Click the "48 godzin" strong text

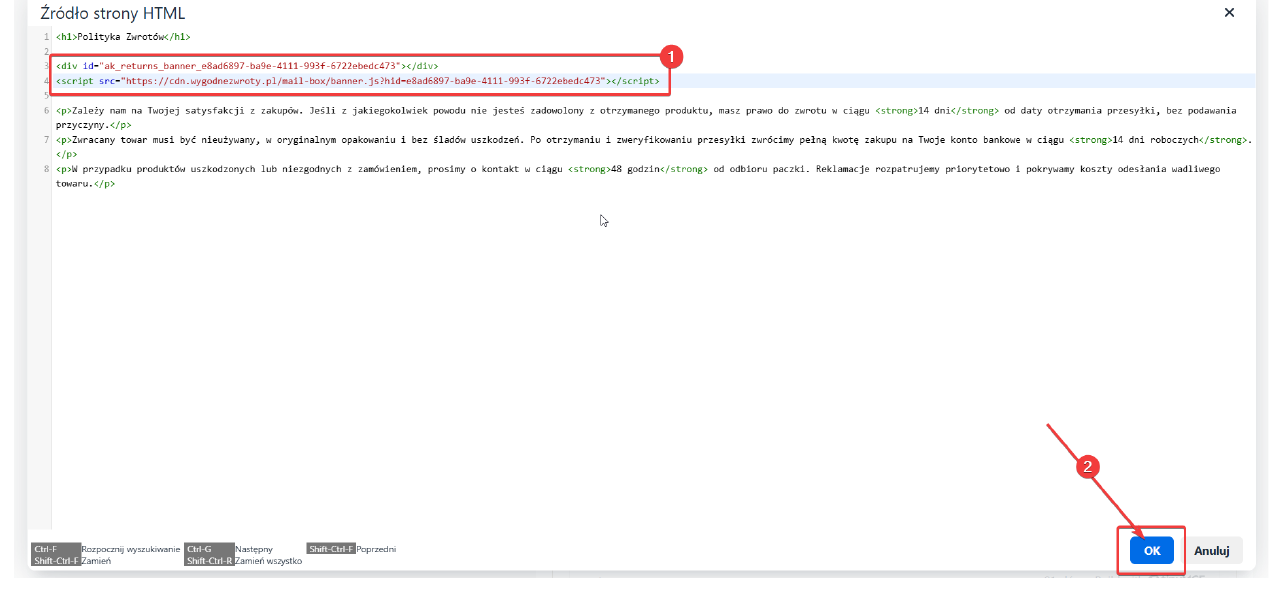635,169
